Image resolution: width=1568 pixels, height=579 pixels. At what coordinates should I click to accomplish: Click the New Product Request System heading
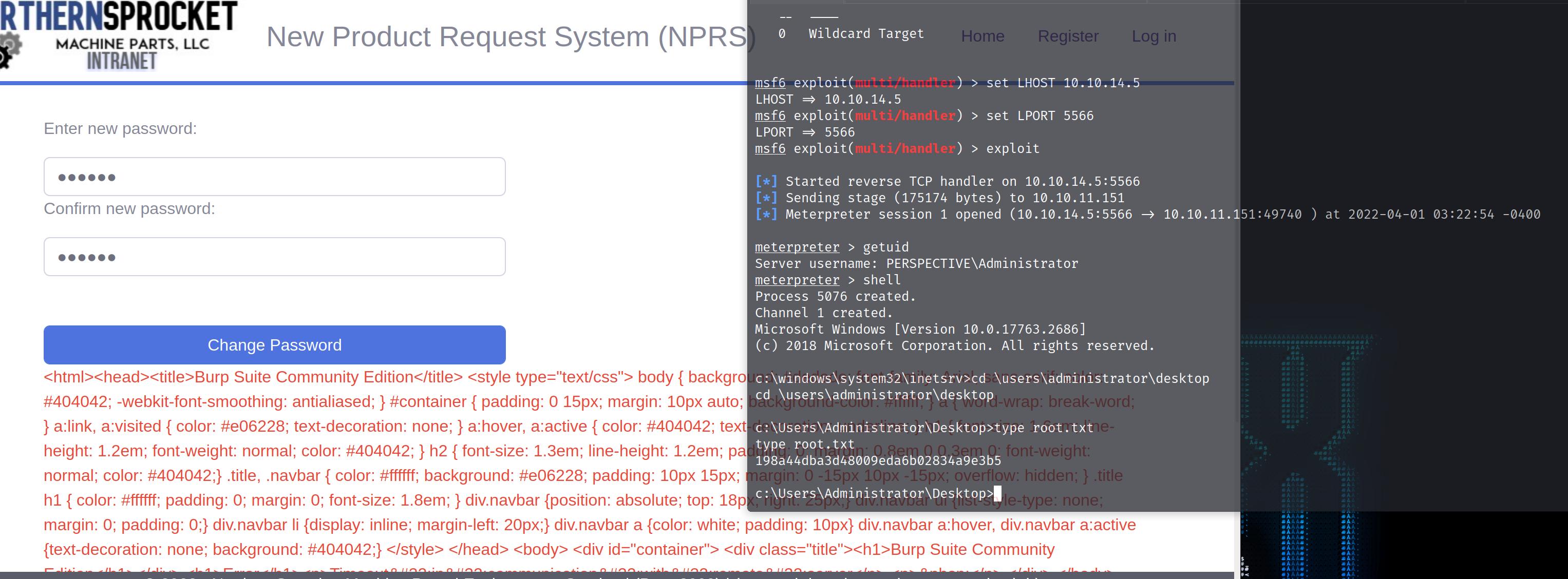click(510, 37)
